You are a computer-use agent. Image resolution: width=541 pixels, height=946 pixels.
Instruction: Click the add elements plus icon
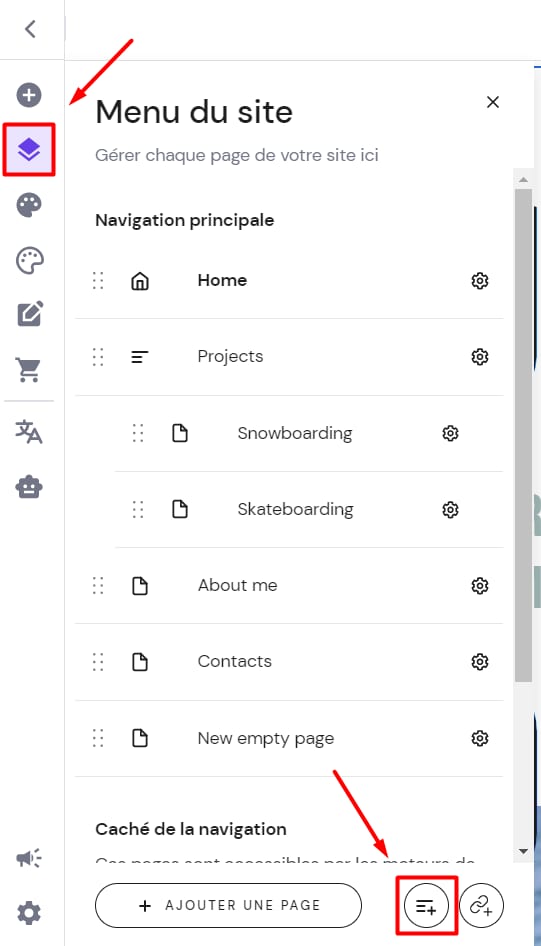29,95
